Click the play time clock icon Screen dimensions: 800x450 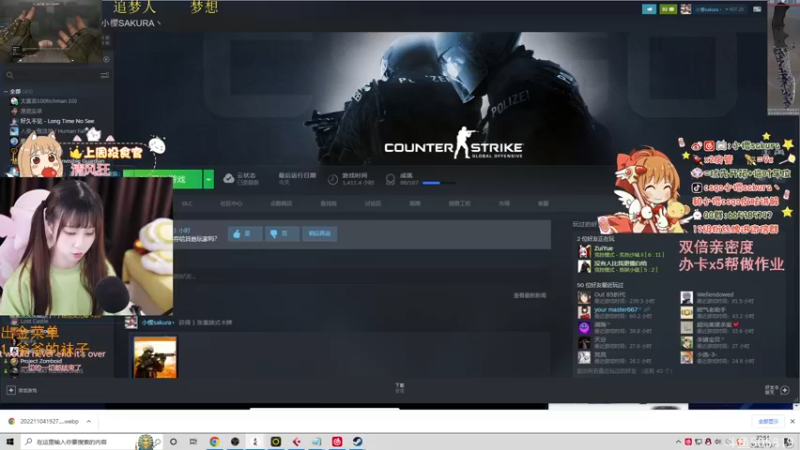click(x=333, y=179)
